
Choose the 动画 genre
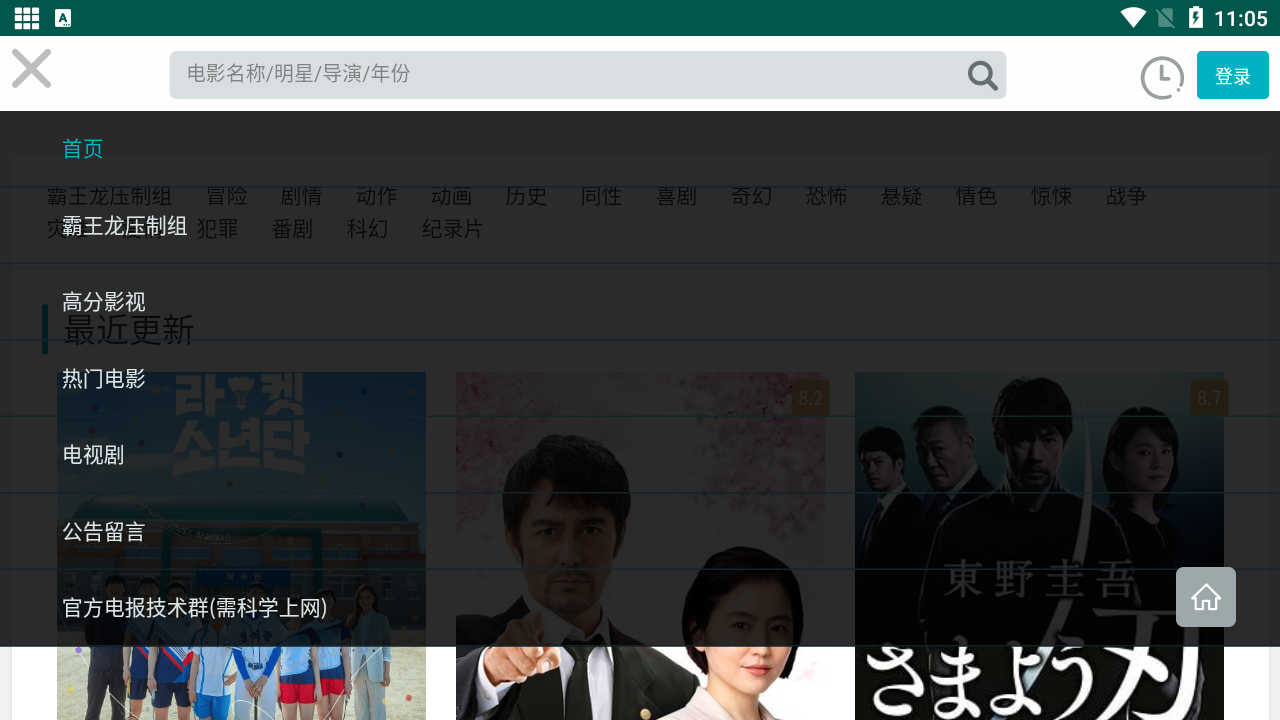click(451, 196)
